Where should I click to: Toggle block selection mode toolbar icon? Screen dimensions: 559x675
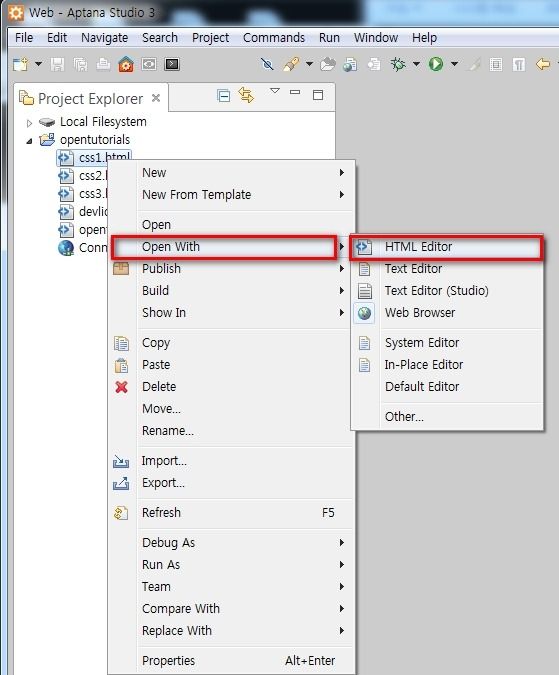[x=496, y=65]
